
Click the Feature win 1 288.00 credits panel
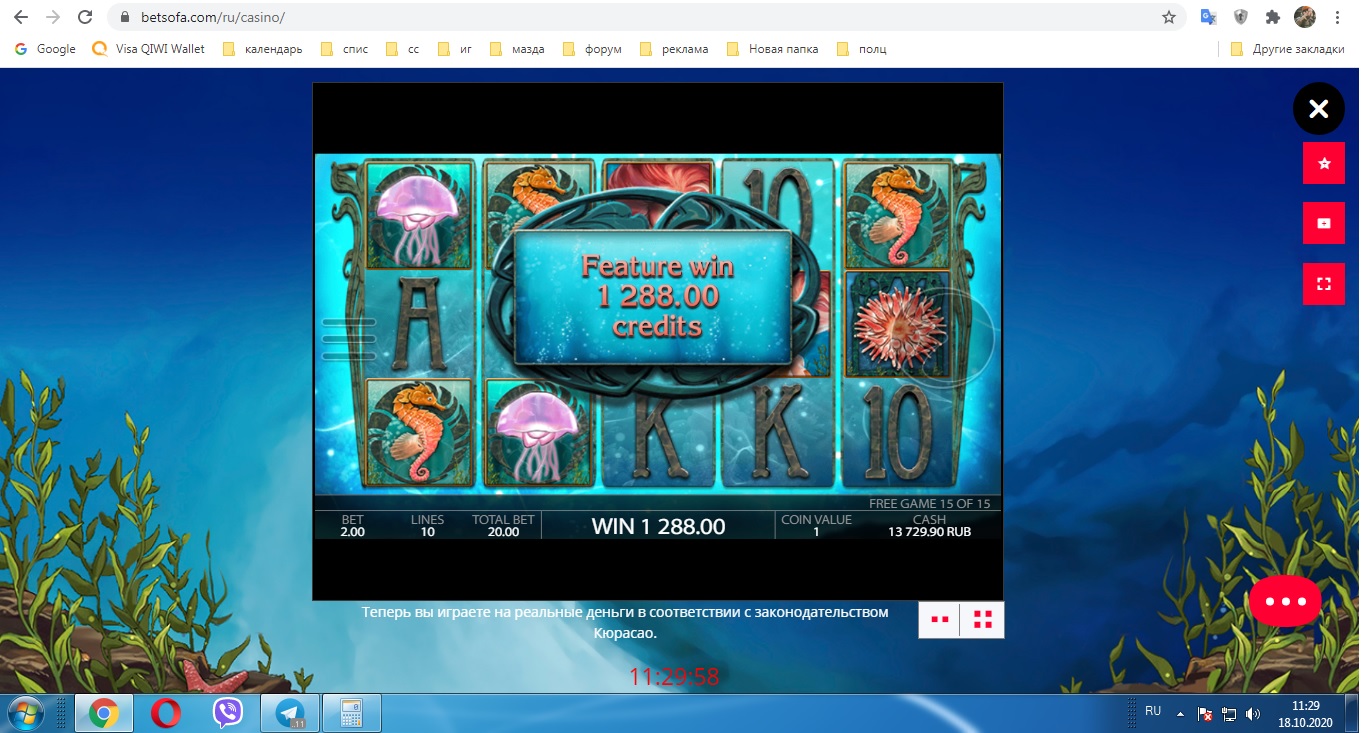[653, 297]
